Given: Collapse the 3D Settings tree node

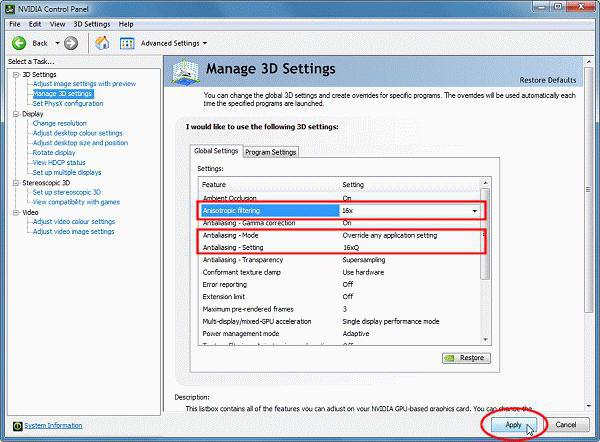Looking at the screenshot, I should (x=14, y=74).
